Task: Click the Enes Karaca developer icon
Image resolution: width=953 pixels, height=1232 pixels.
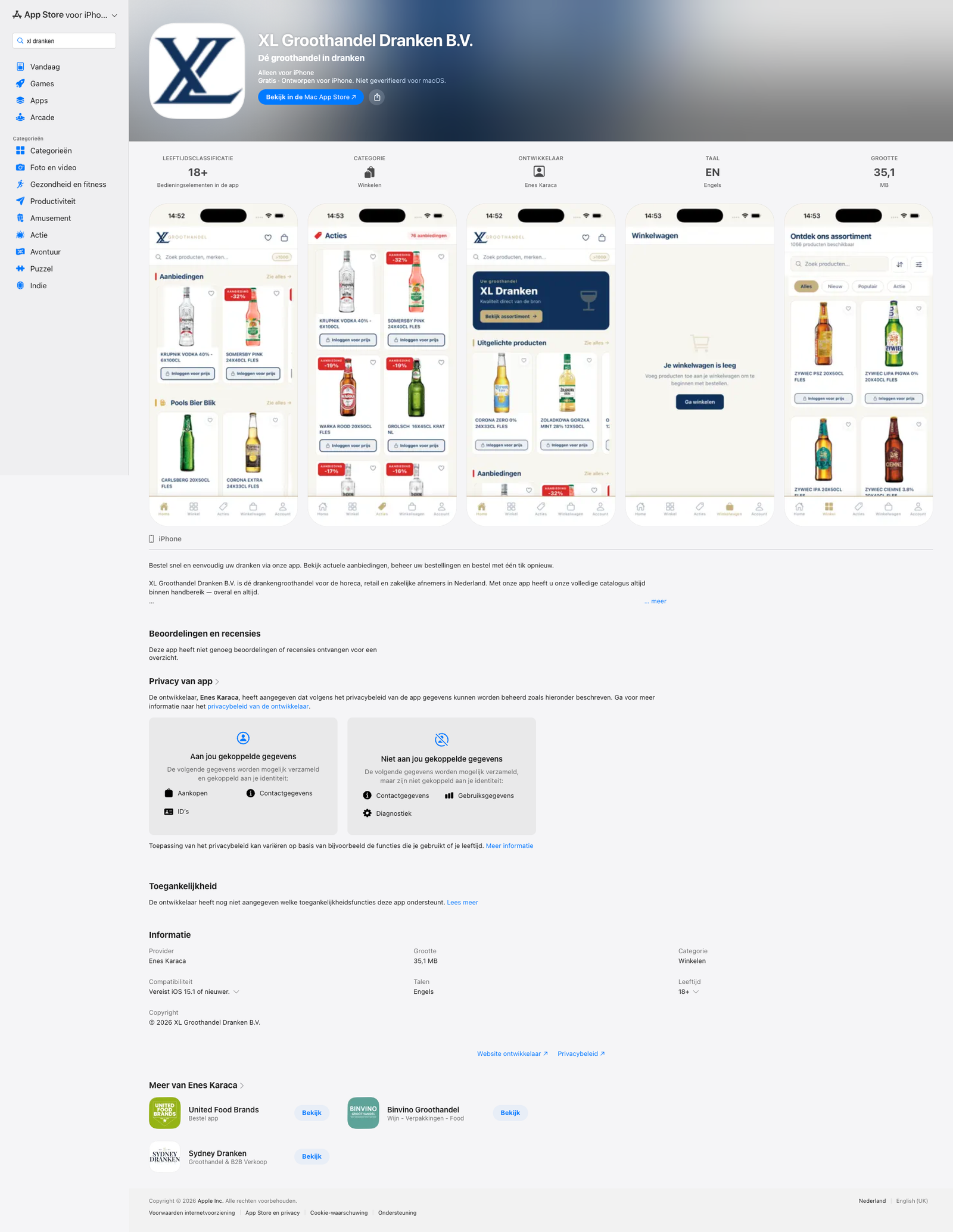Action: [x=539, y=171]
